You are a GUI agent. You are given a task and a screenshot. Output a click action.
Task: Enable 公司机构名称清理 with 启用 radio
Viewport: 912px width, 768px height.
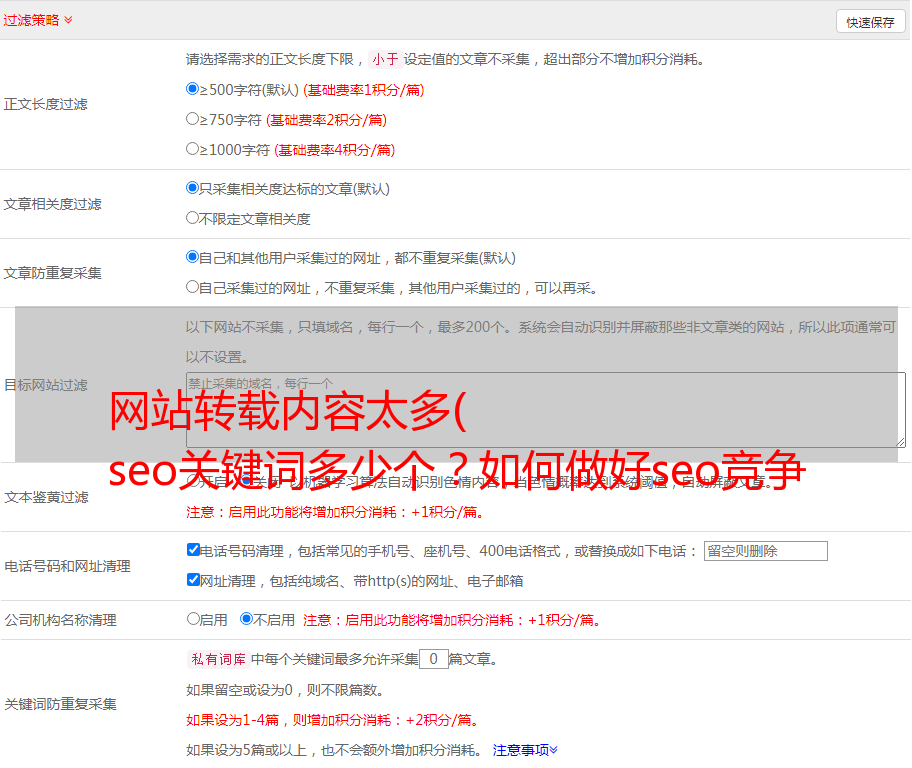tap(194, 619)
